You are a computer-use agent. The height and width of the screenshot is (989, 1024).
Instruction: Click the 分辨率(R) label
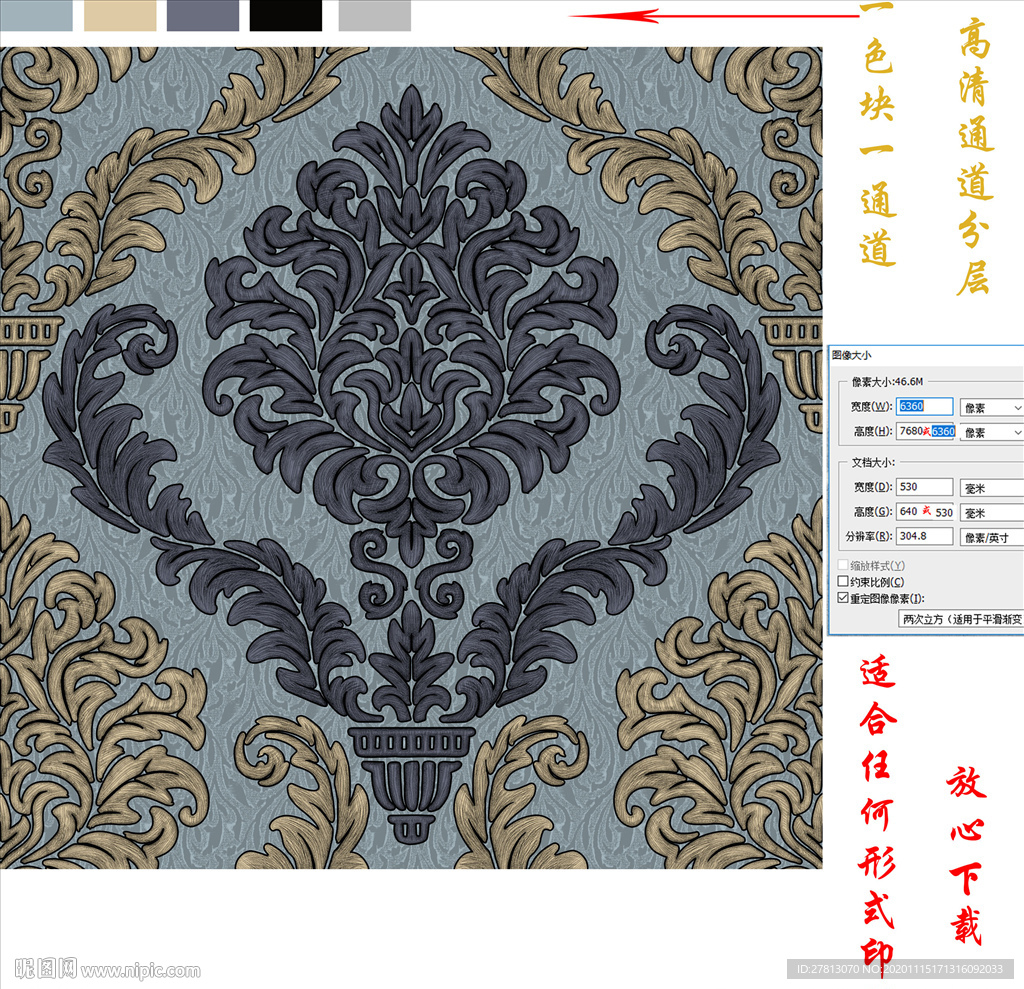[869, 536]
